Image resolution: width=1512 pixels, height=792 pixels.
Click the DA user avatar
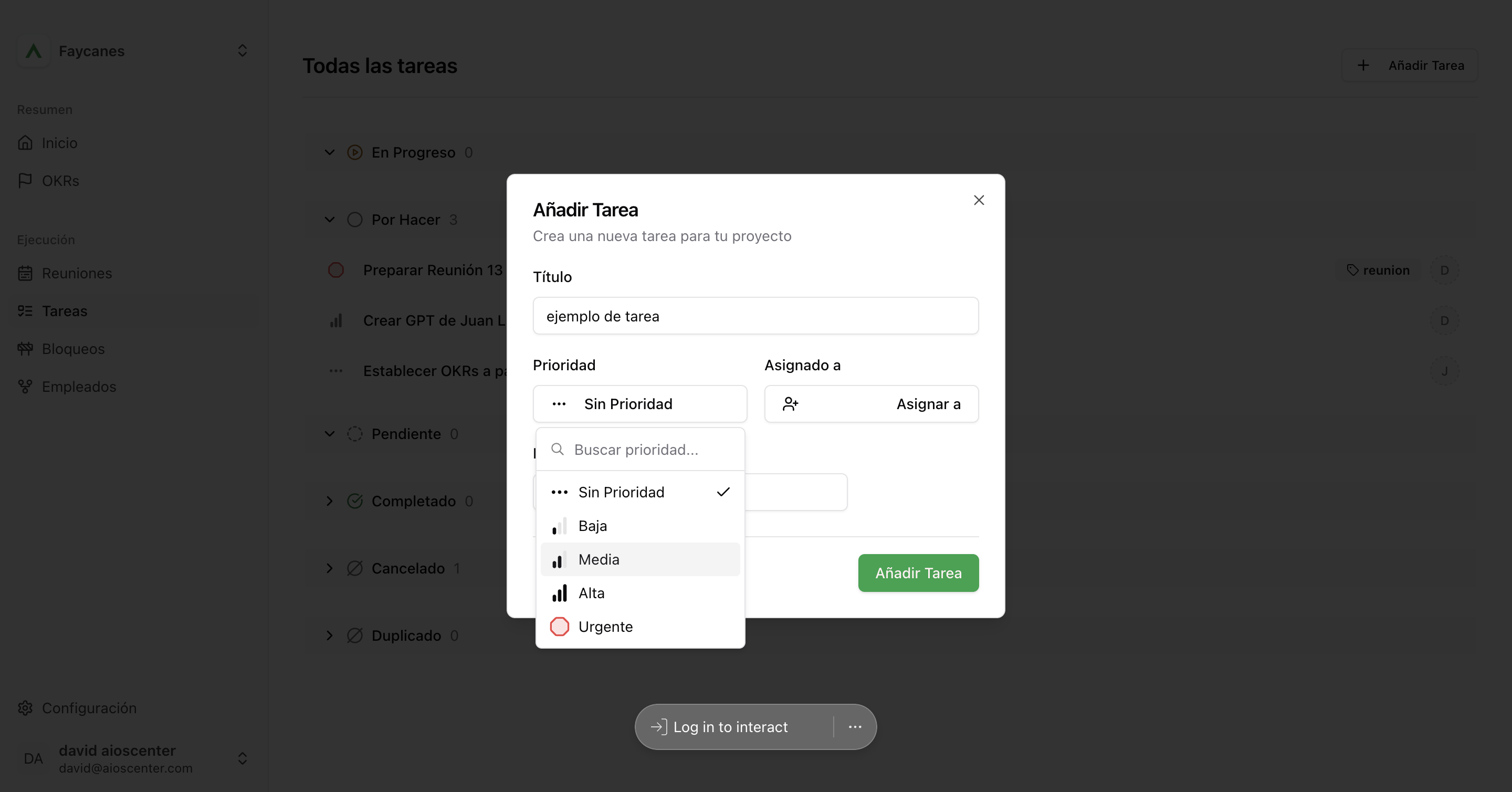[34, 758]
